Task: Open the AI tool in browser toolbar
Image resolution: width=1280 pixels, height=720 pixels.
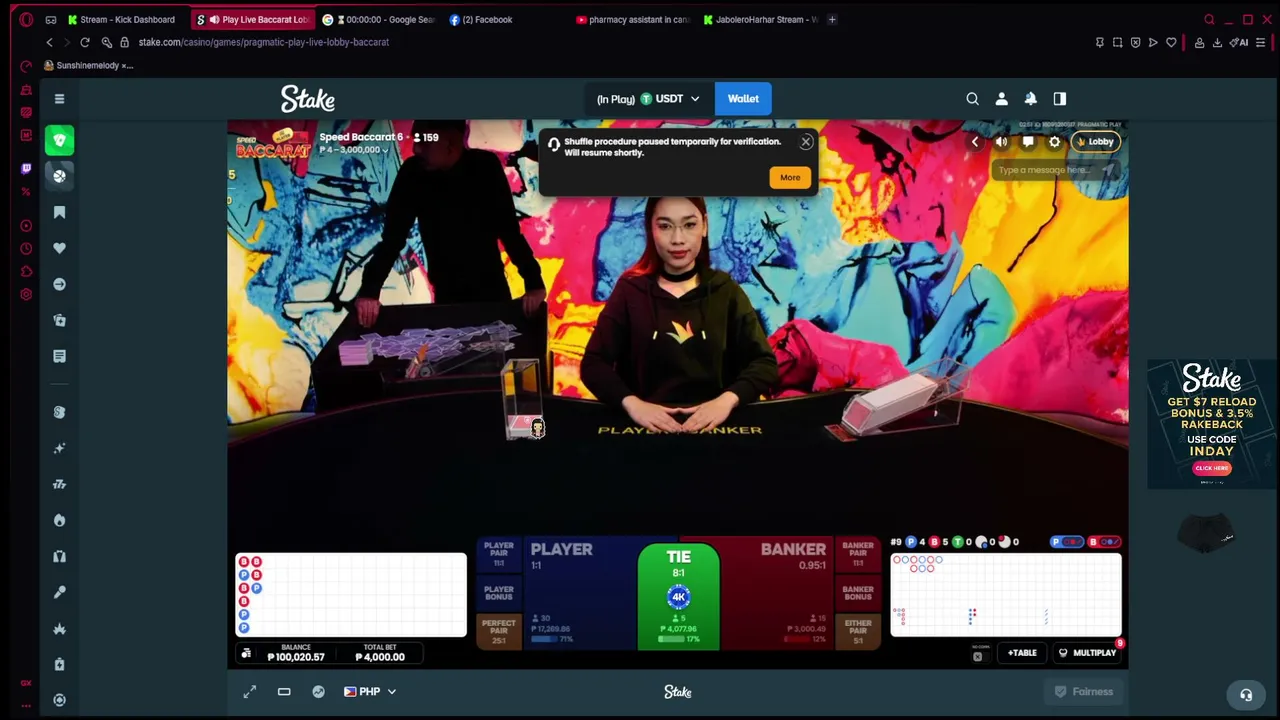Action: coord(1241,42)
